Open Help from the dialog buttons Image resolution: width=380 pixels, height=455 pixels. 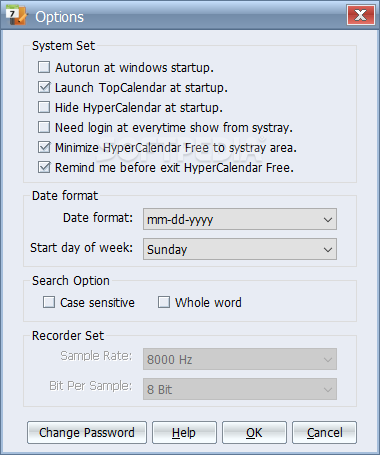tap(184, 433)
